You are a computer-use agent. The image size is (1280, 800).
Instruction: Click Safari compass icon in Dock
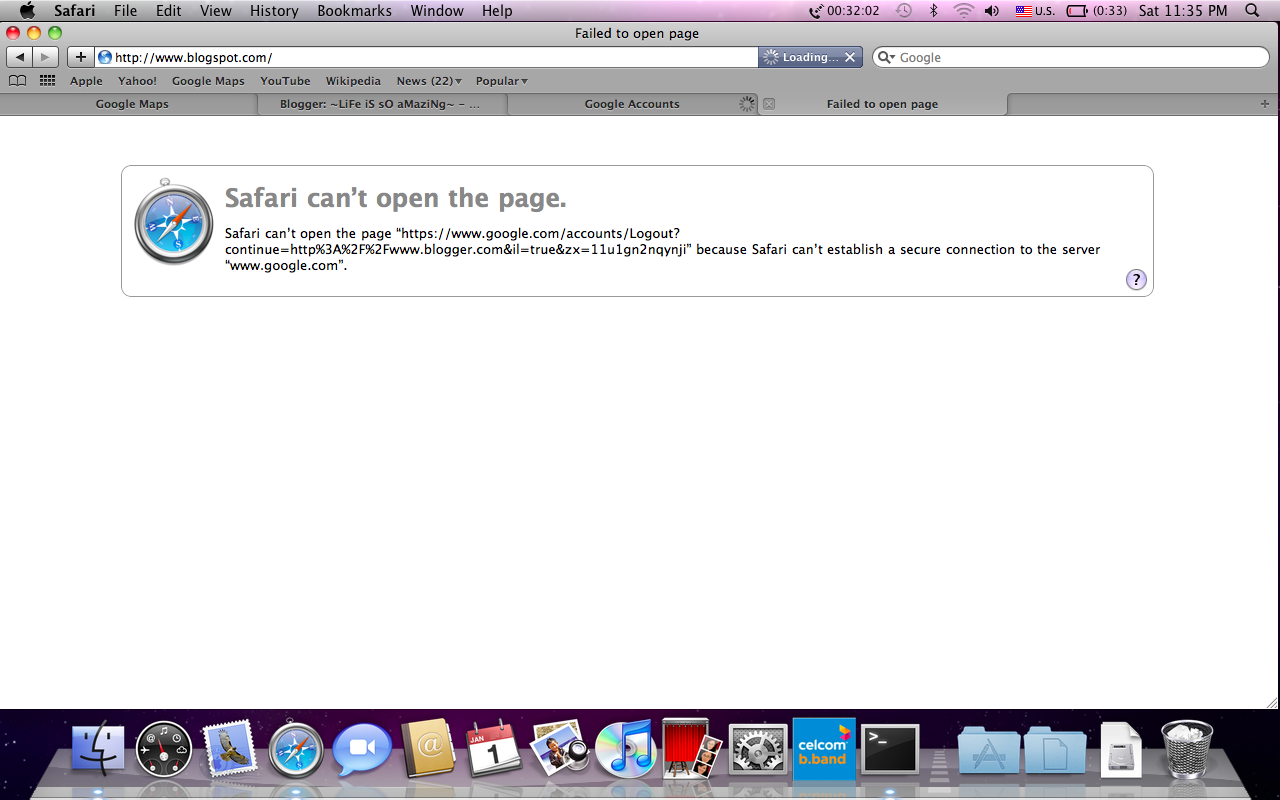point(297,749)
